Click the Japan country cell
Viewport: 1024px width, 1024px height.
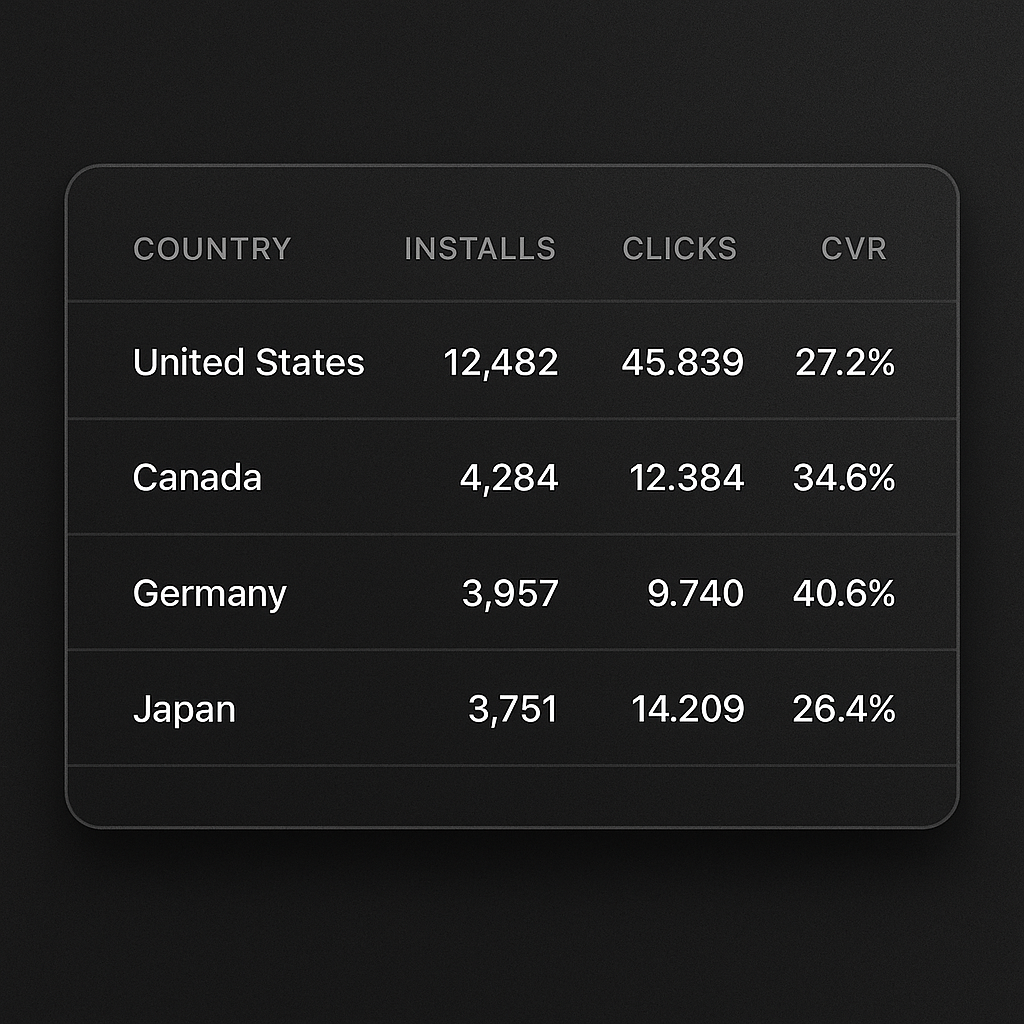[184, 710]
